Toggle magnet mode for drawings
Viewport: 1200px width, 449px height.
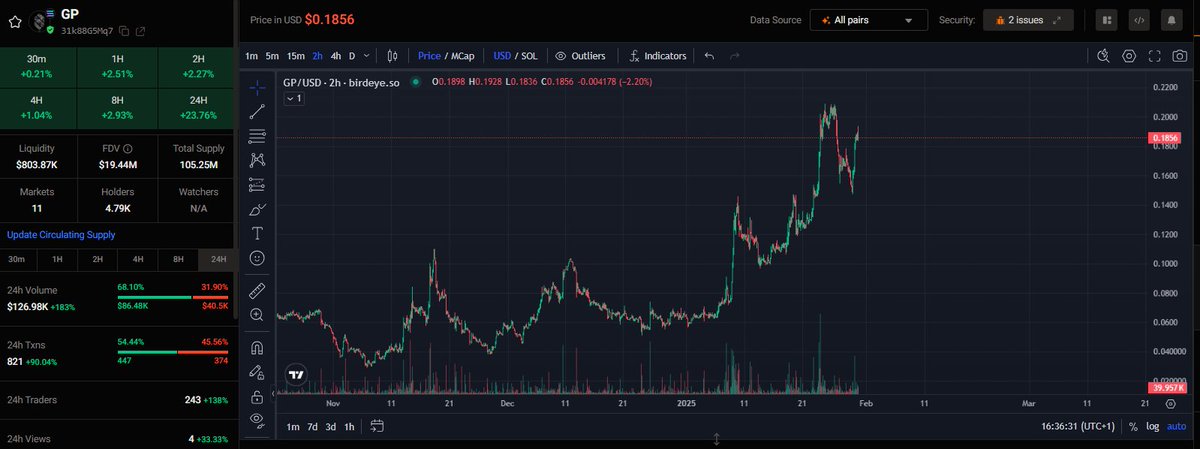[257, 347]
